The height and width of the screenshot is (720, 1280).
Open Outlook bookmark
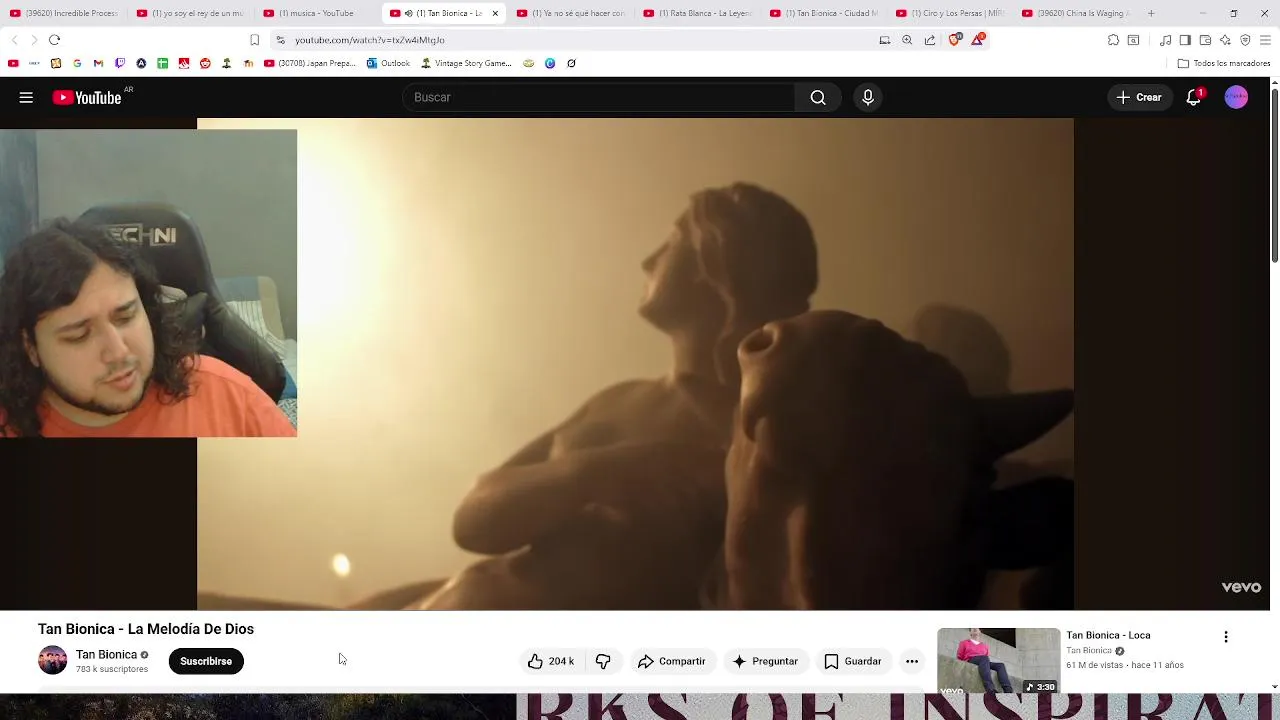(388, 63)
